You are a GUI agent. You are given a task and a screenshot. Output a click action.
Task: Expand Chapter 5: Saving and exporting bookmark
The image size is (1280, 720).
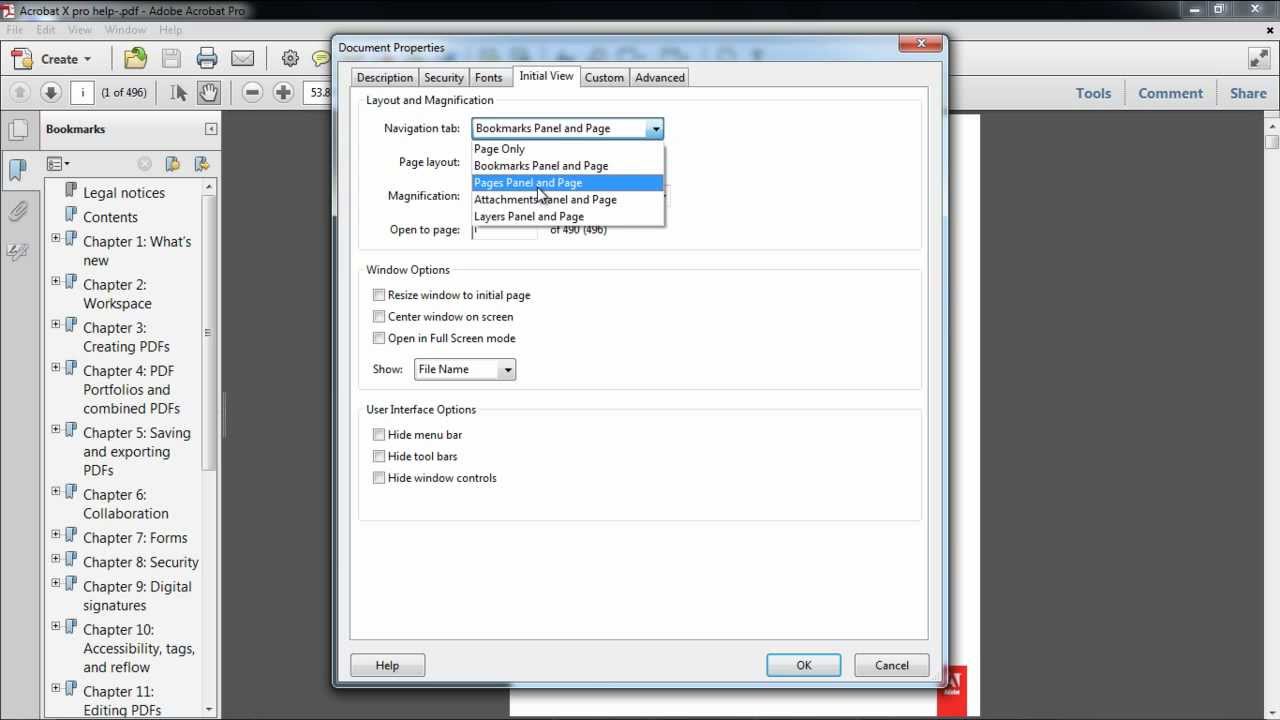click(56, 429)
